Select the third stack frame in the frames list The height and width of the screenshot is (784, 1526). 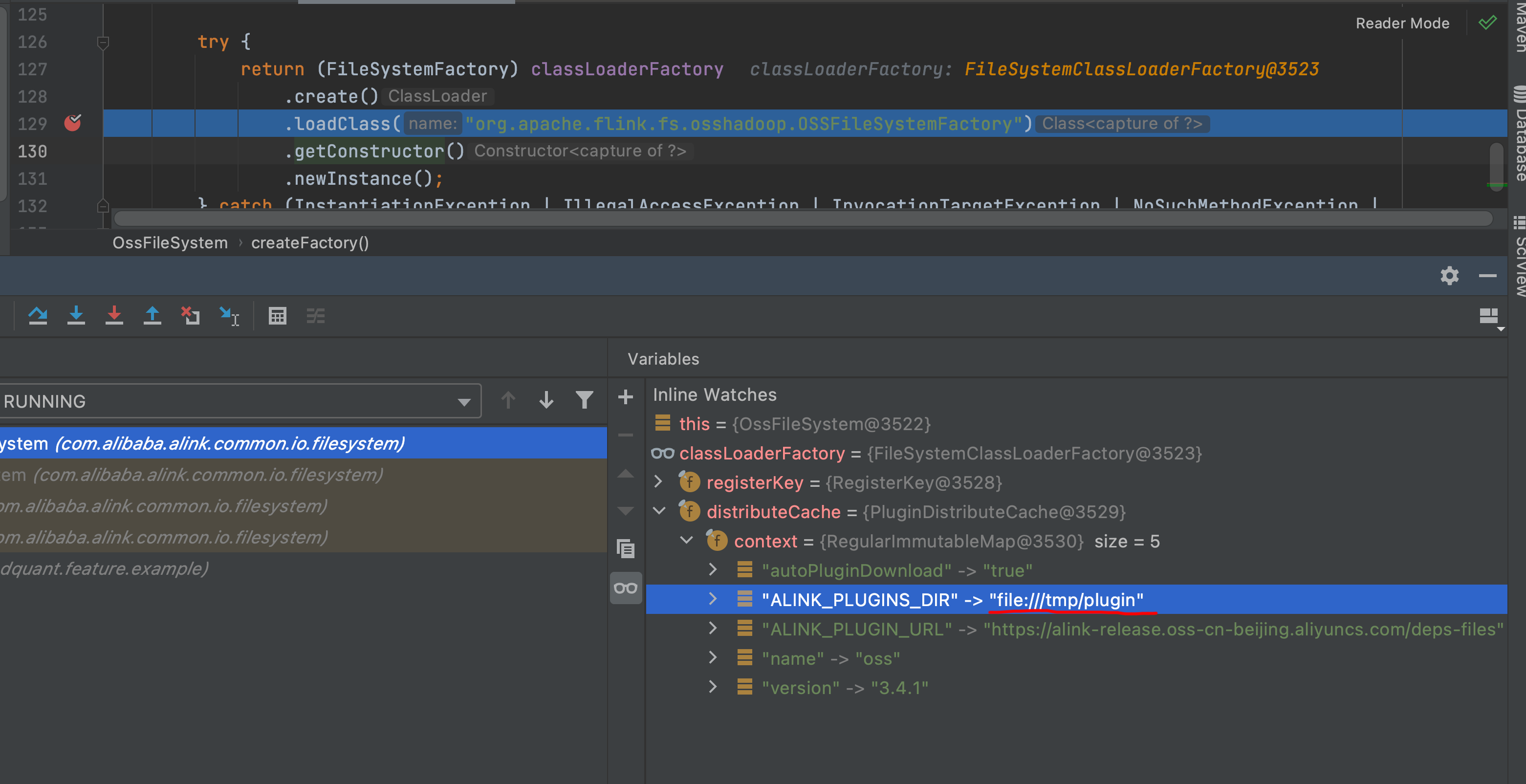point(304,505)
